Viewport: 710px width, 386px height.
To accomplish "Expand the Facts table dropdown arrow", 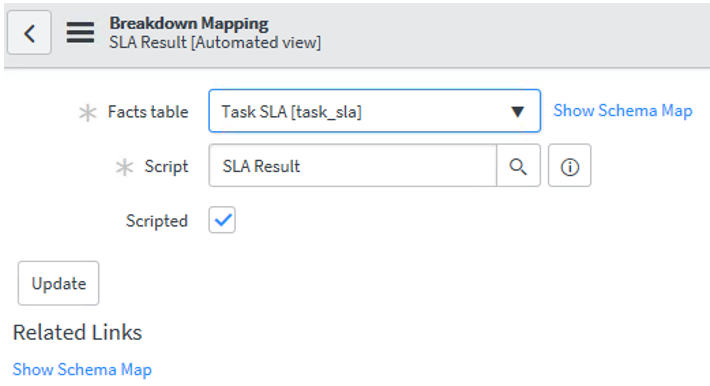I will pyautogui.click(x=517, y=111).
